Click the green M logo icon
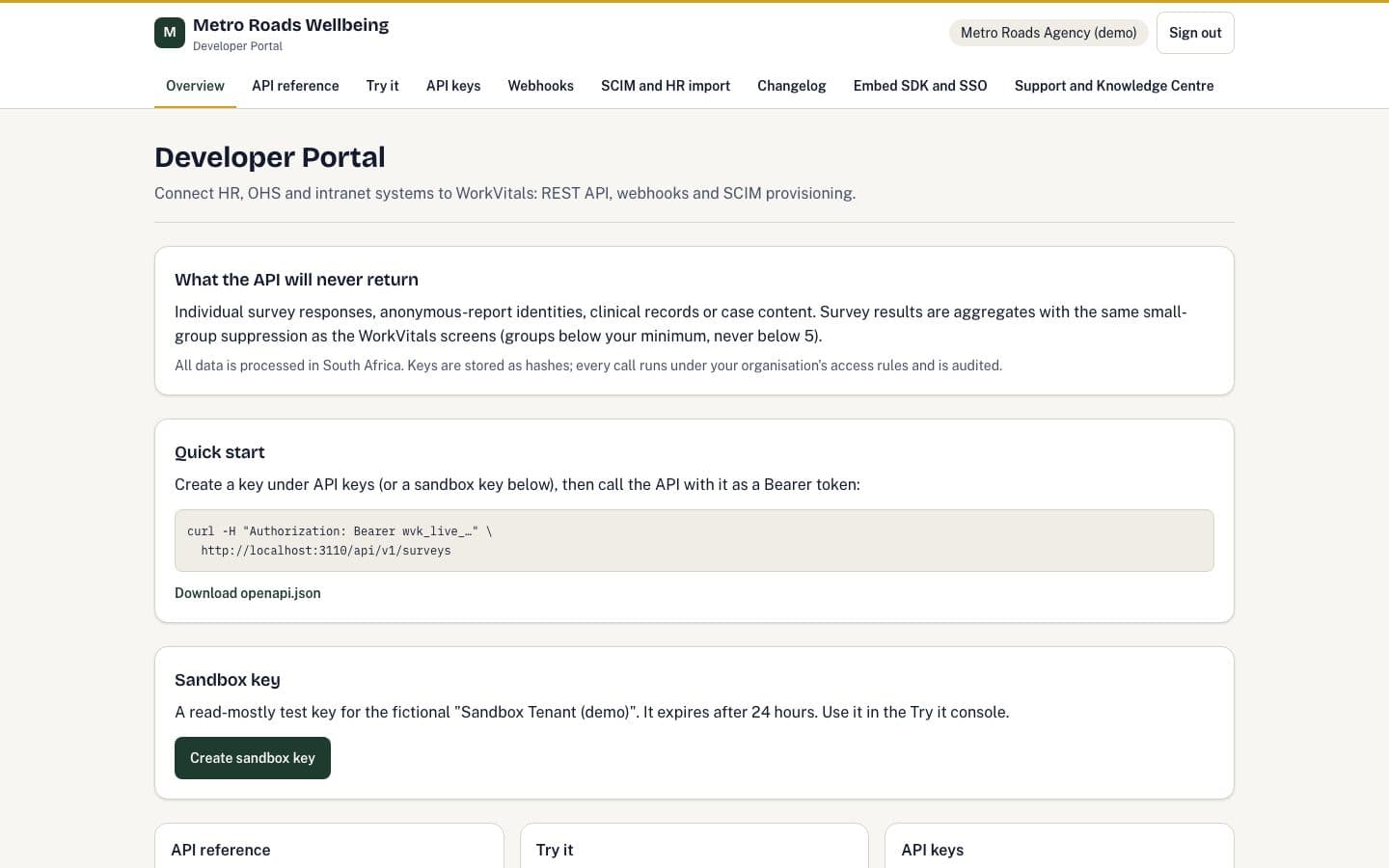 pos(170,33)
